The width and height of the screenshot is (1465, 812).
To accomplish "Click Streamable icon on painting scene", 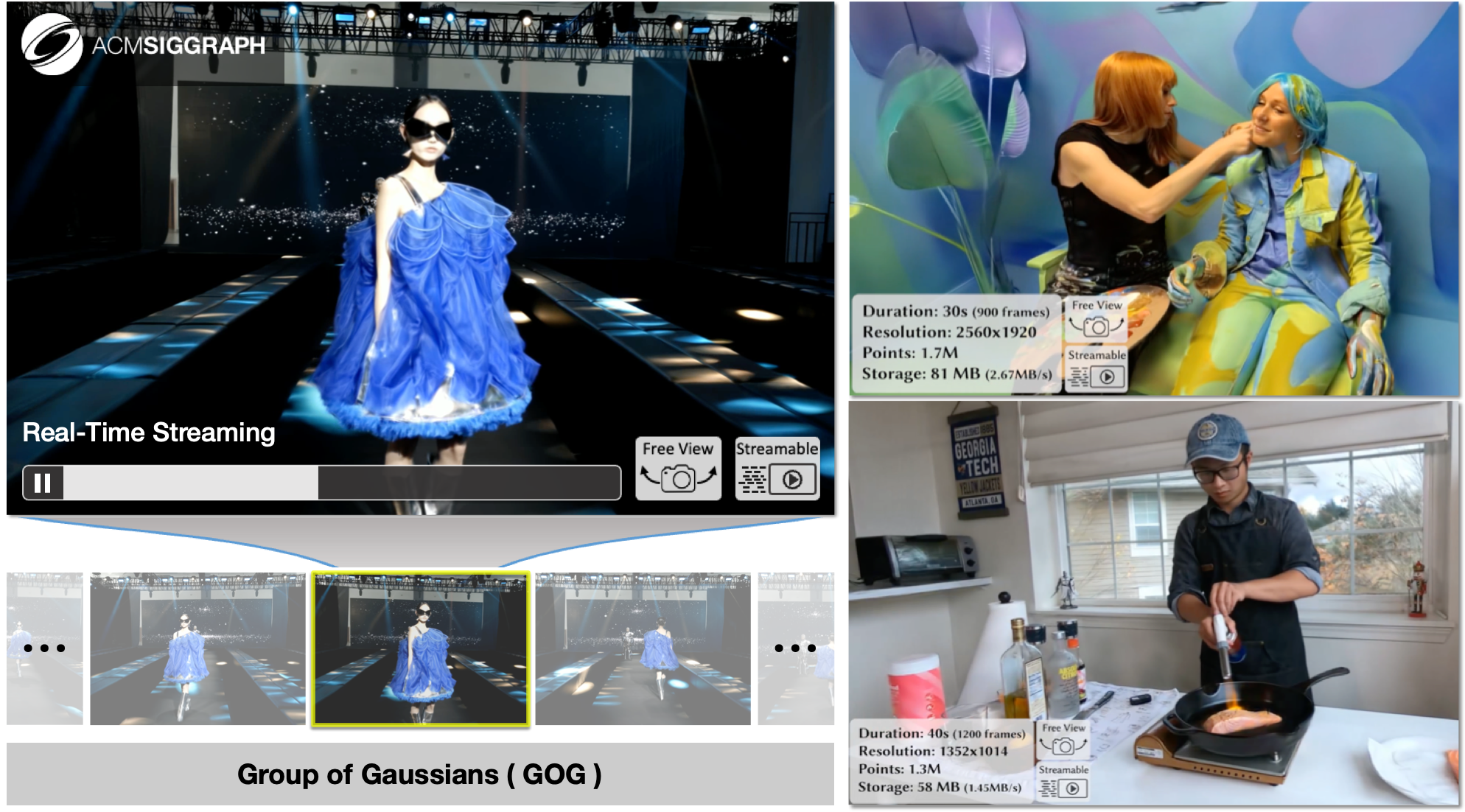I will pyautogui.click(x=1097, y=368).
